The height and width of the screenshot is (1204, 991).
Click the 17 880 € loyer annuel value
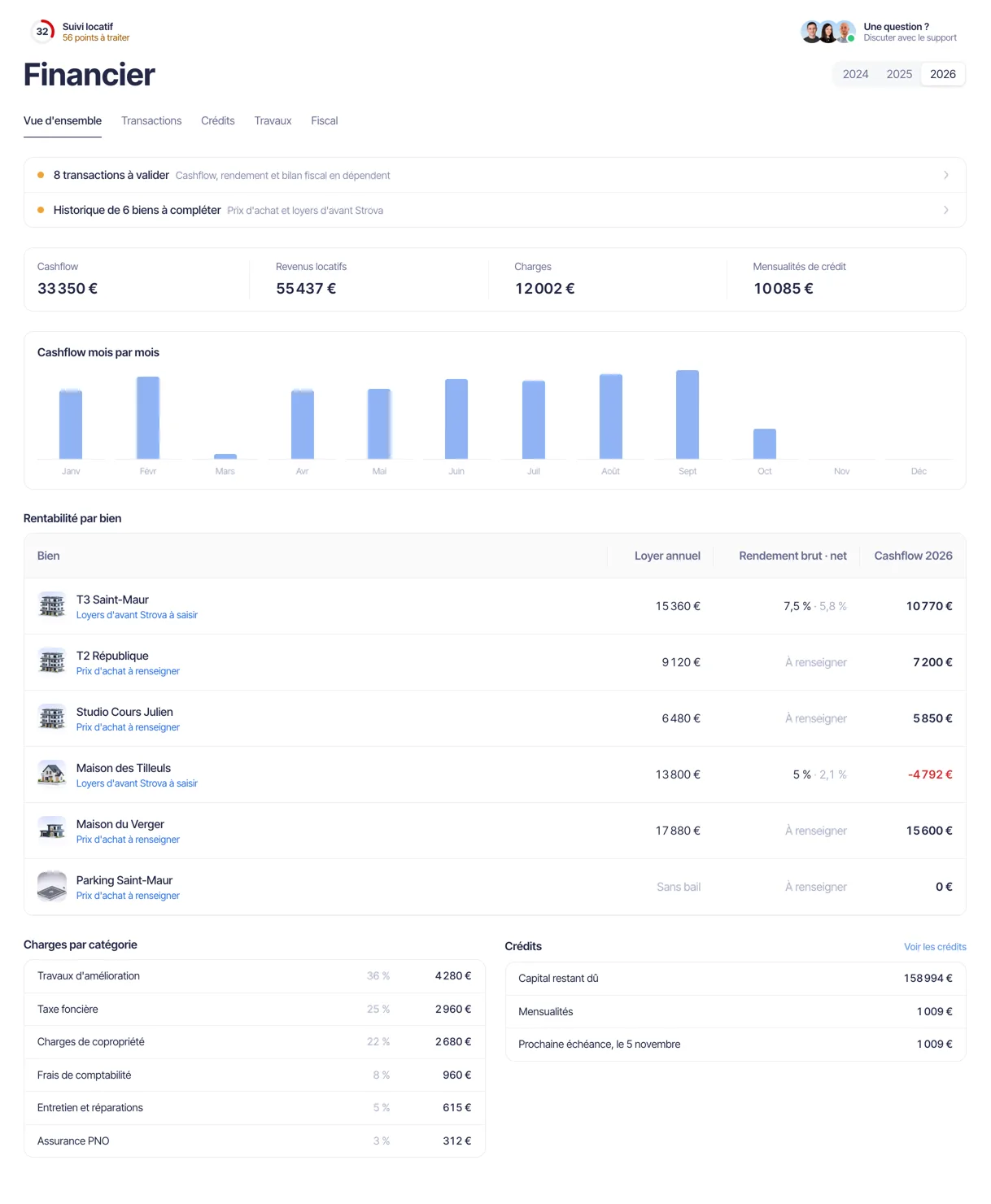tap(678, 831)
